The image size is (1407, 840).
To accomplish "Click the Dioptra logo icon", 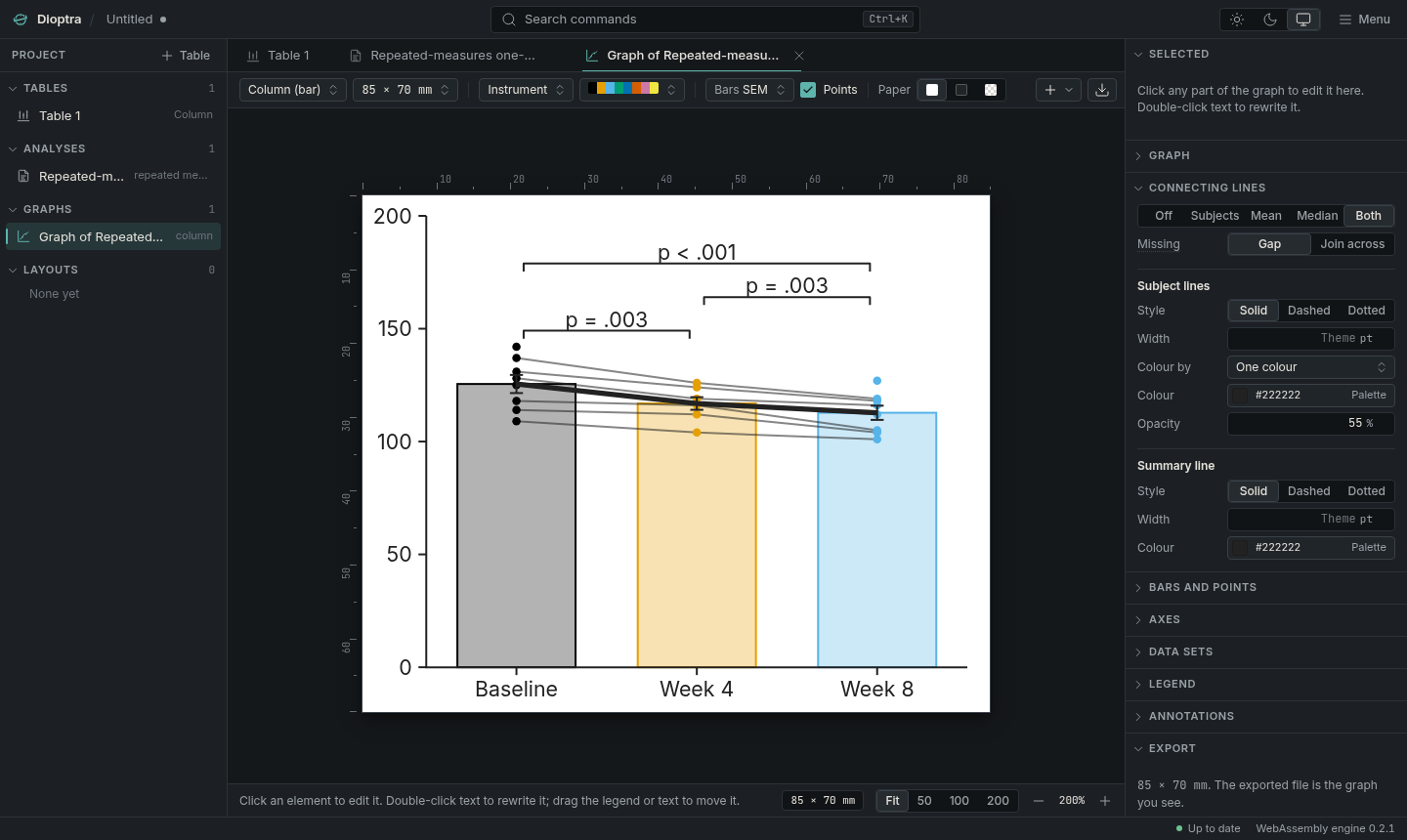I will click(21, 20).
